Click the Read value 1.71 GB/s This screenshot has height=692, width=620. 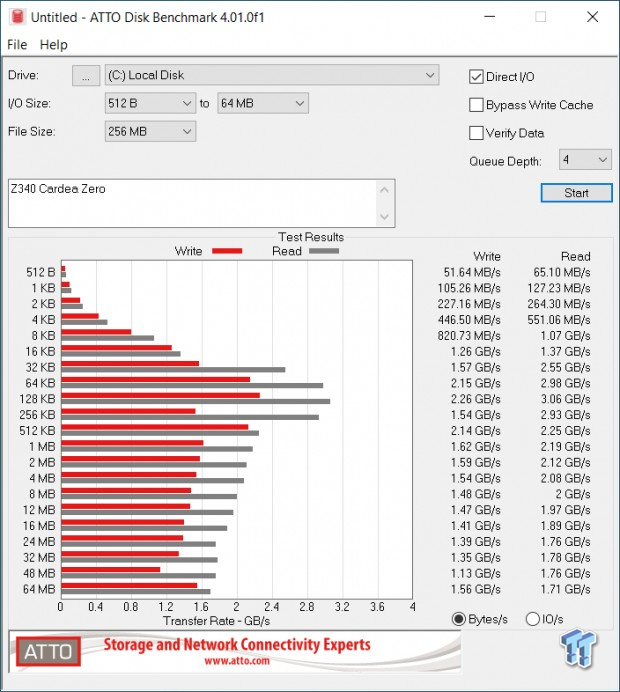(565, 589)
